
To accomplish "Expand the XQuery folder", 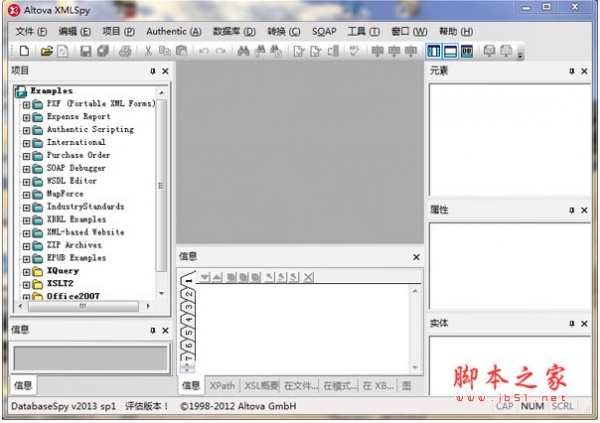I will (26, 272).
